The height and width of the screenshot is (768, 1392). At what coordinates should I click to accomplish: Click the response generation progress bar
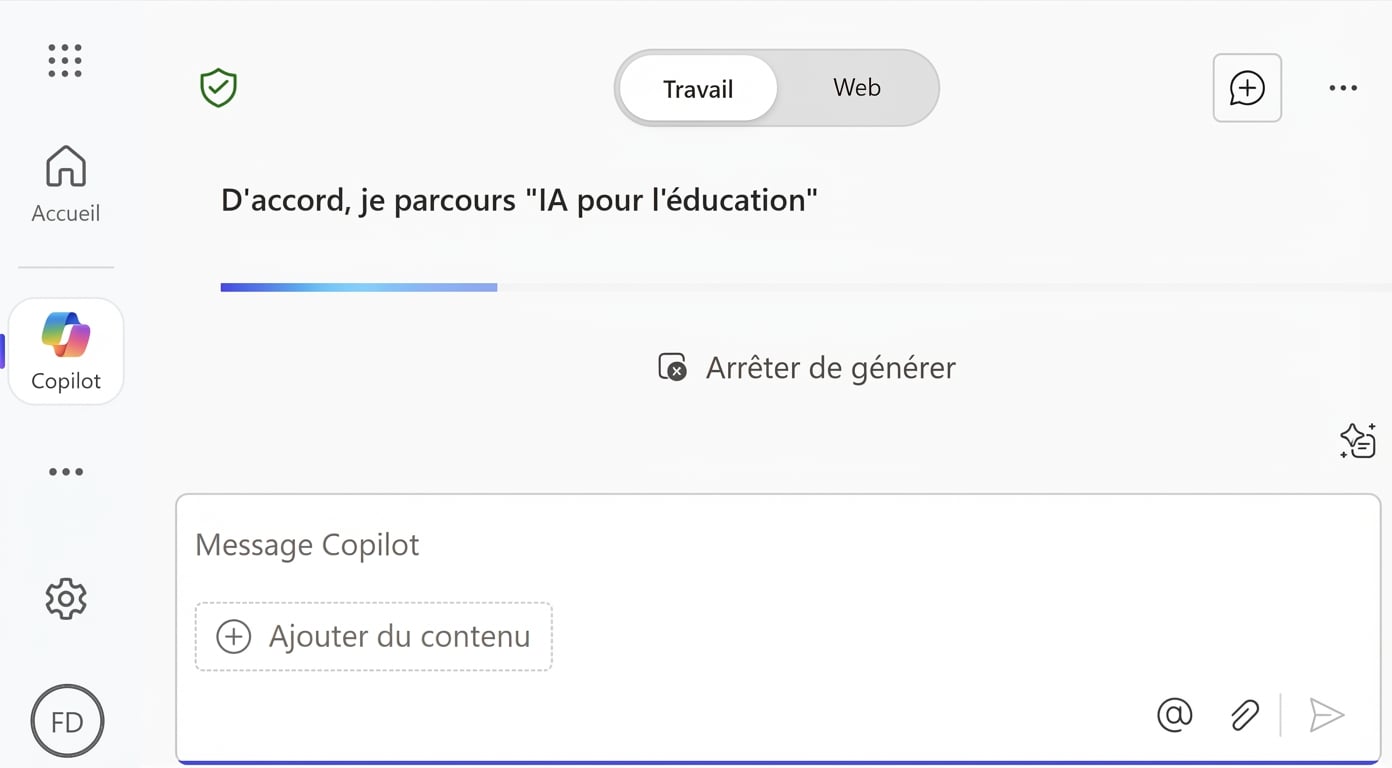coord(358,287)
